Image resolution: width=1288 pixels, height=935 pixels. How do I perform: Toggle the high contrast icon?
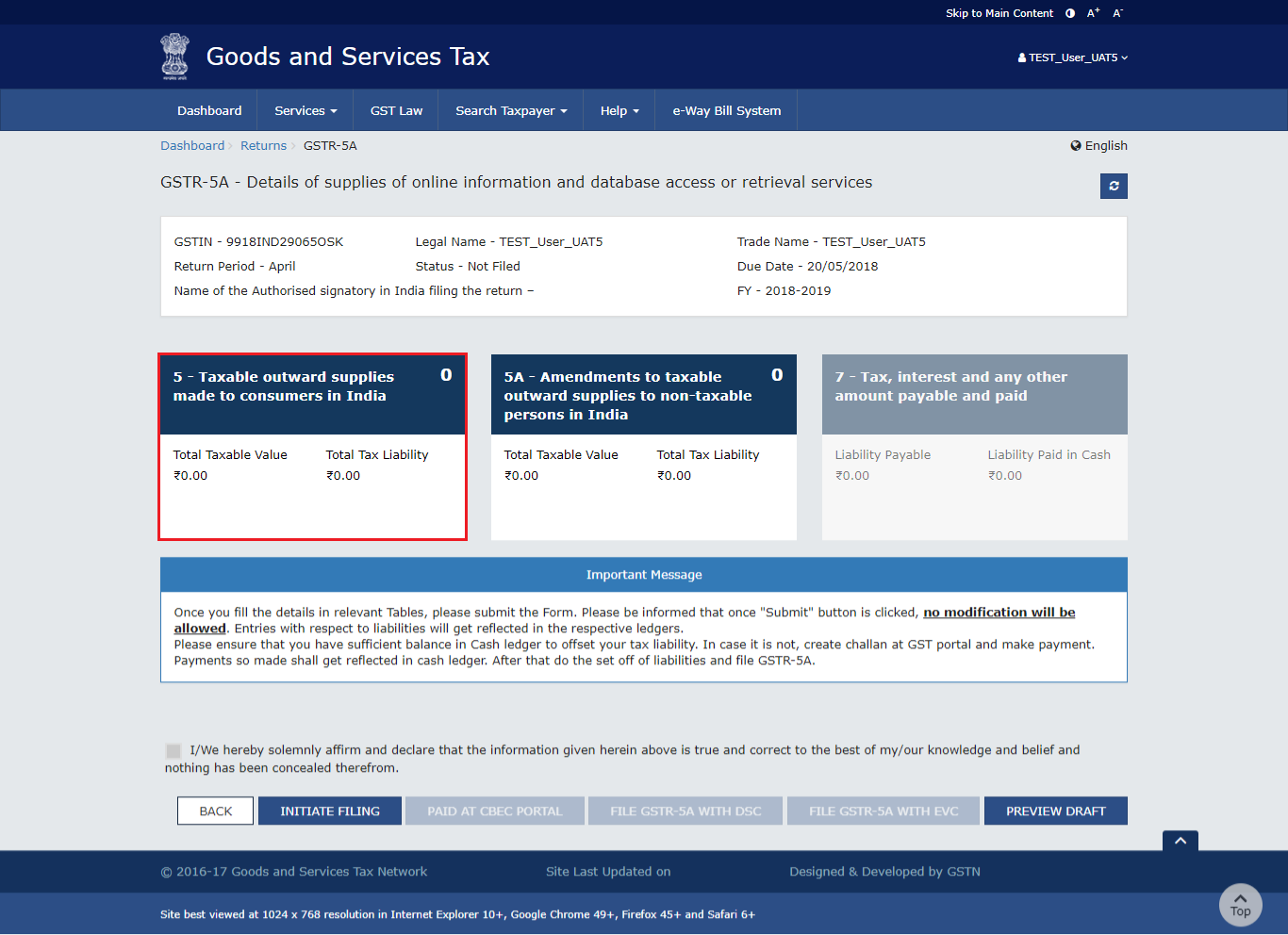[x=1070, y=13]
